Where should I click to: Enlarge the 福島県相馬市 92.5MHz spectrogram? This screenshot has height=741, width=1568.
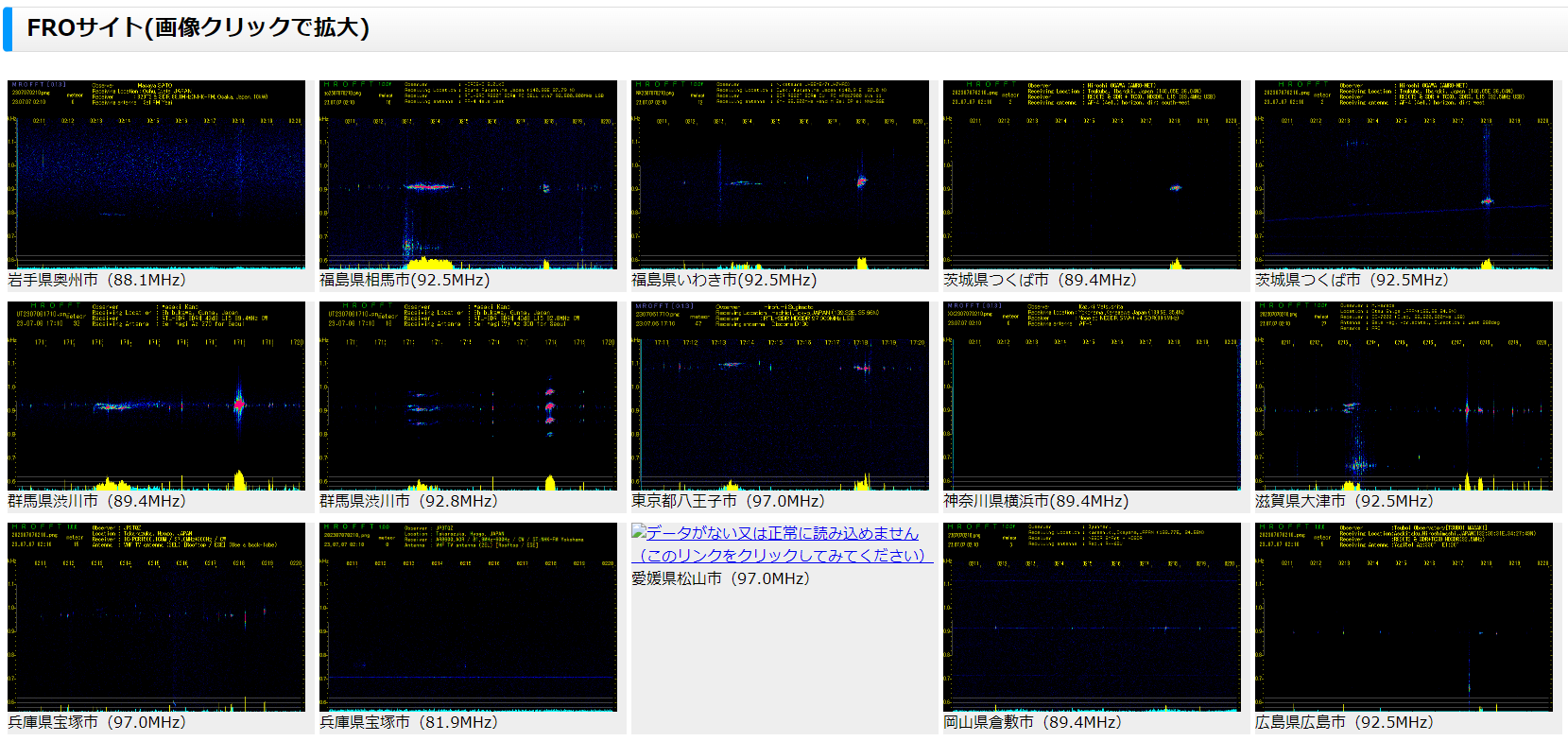[x=468, y=175]
